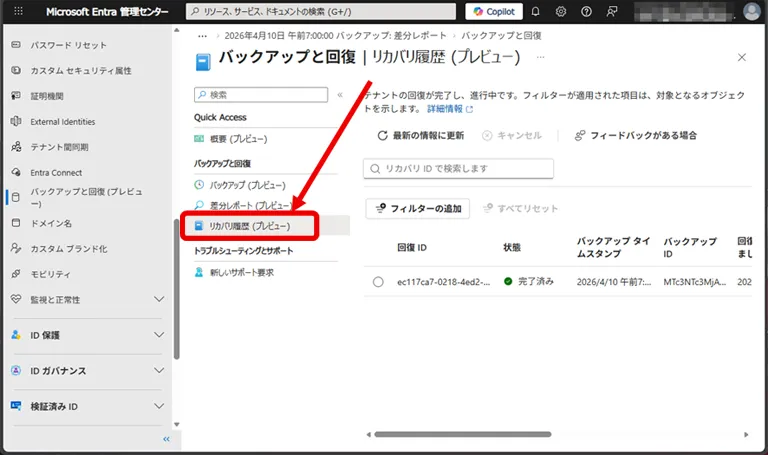Click the モビリティ sidebar icon
768x455 pixels.
click(16, 274)
